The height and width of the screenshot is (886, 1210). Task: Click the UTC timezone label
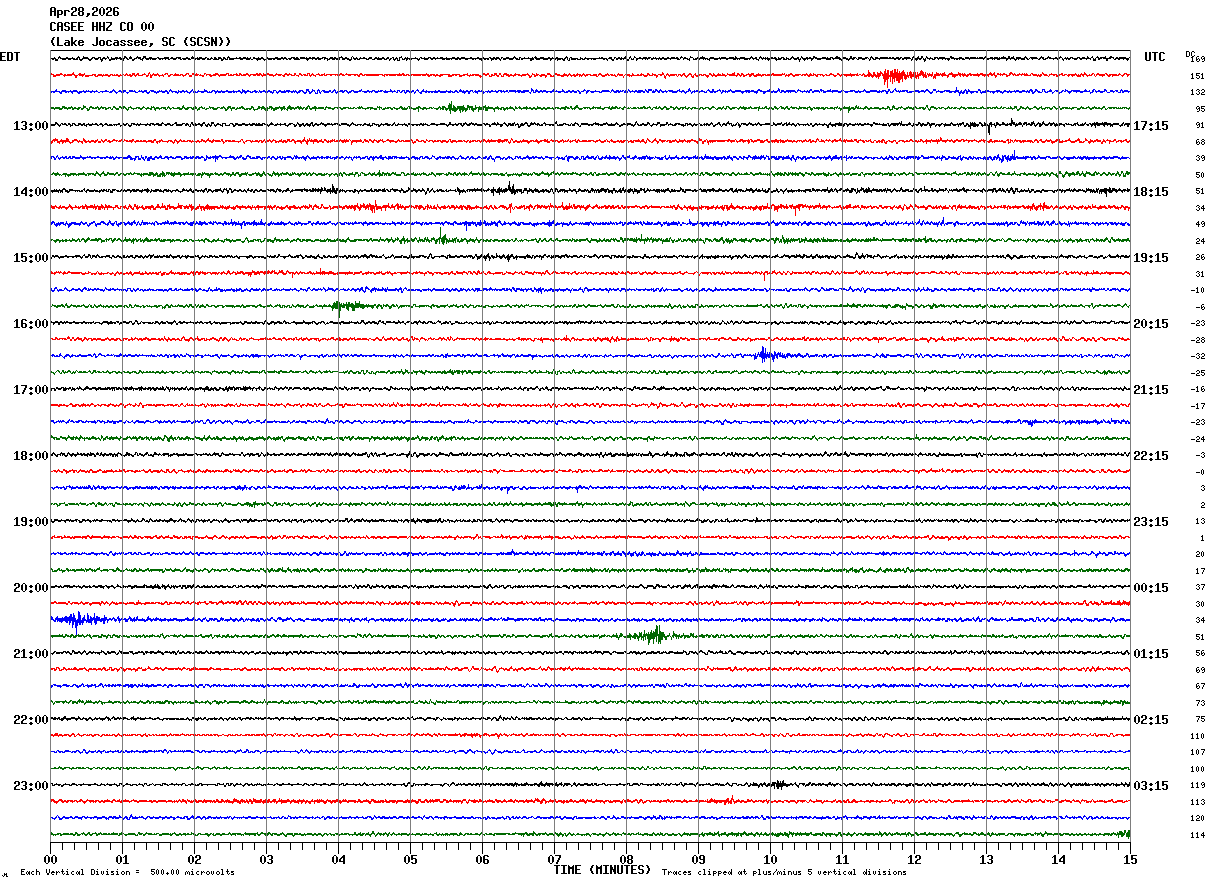[x=1155, y=57]
